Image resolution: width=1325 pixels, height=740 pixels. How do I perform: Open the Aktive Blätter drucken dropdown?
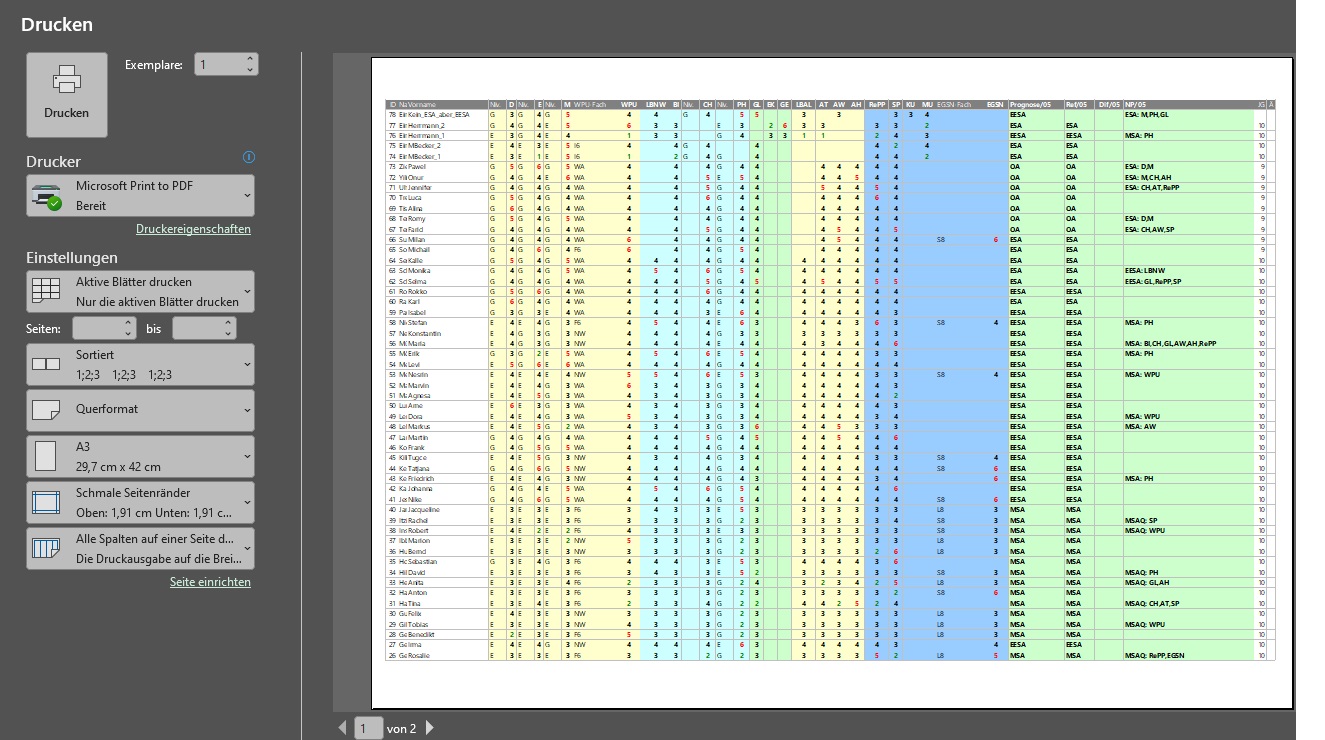tap(140, 291)
